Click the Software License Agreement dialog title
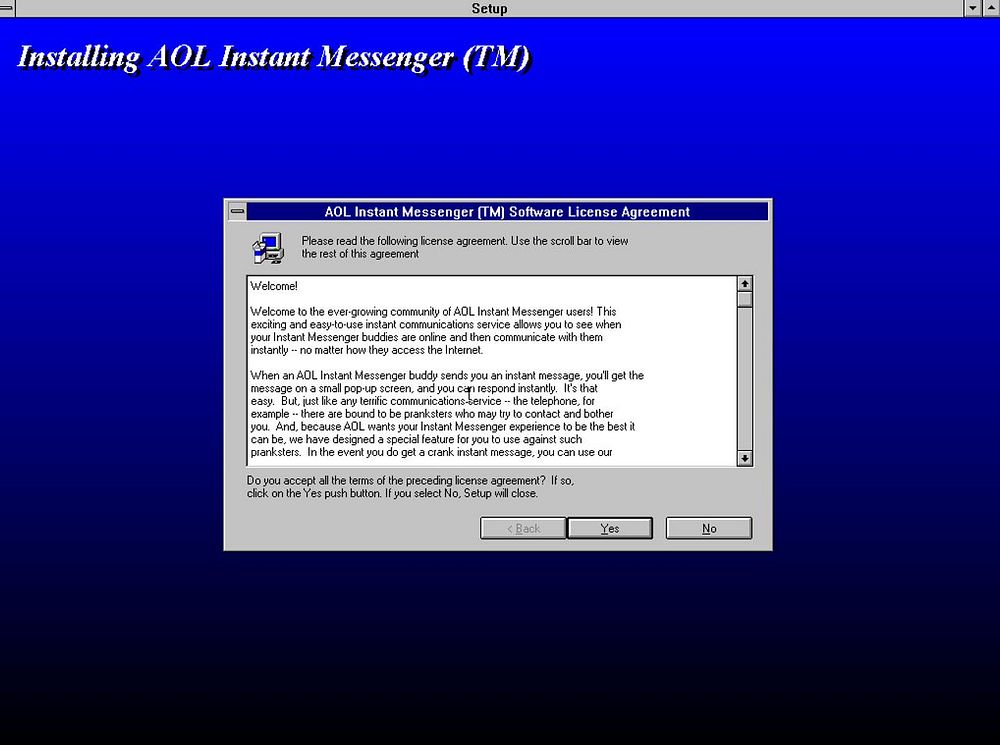 tap(507, 212)
